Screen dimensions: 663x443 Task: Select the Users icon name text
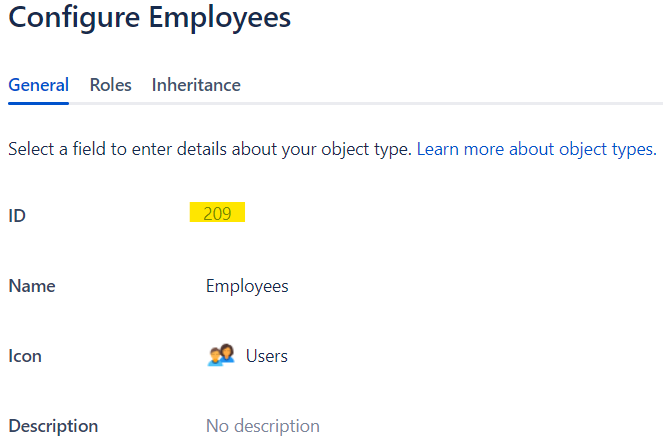click(267, 356)
